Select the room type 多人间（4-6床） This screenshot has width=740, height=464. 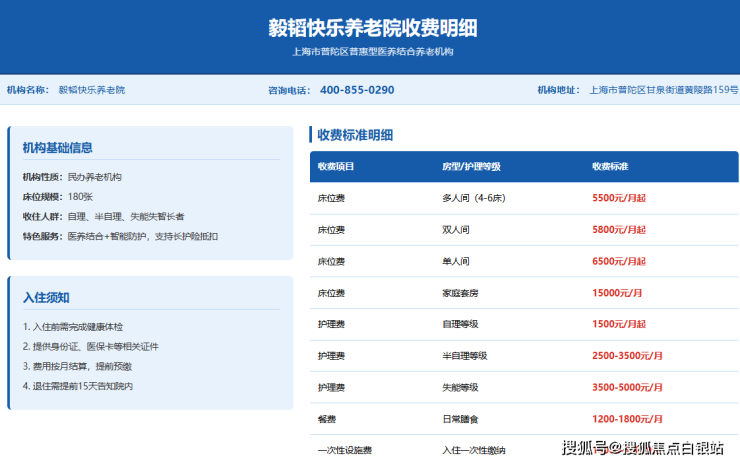(x=474, y=198)
